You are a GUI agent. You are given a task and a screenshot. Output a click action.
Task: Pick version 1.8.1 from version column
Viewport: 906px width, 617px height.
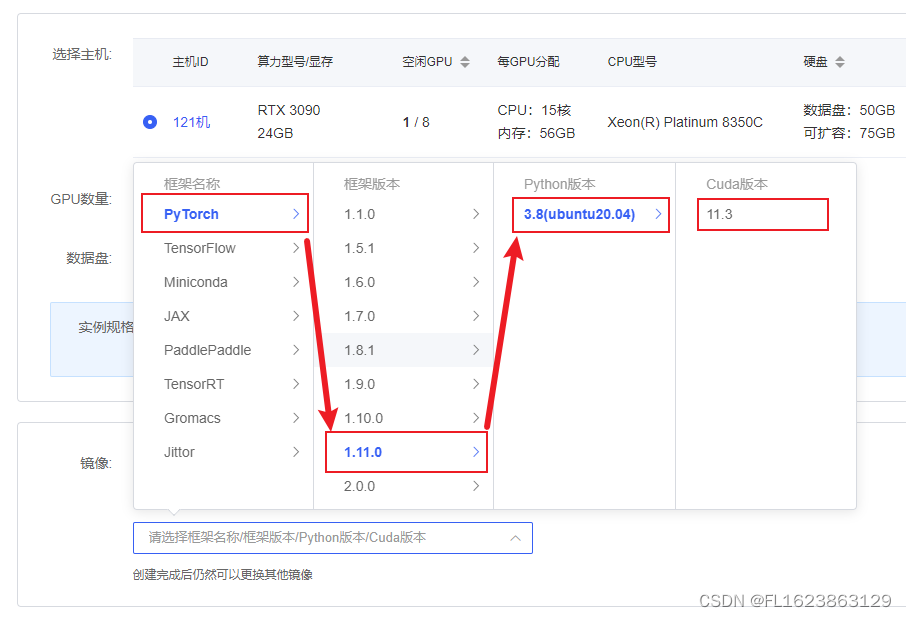tap(359, 350)
